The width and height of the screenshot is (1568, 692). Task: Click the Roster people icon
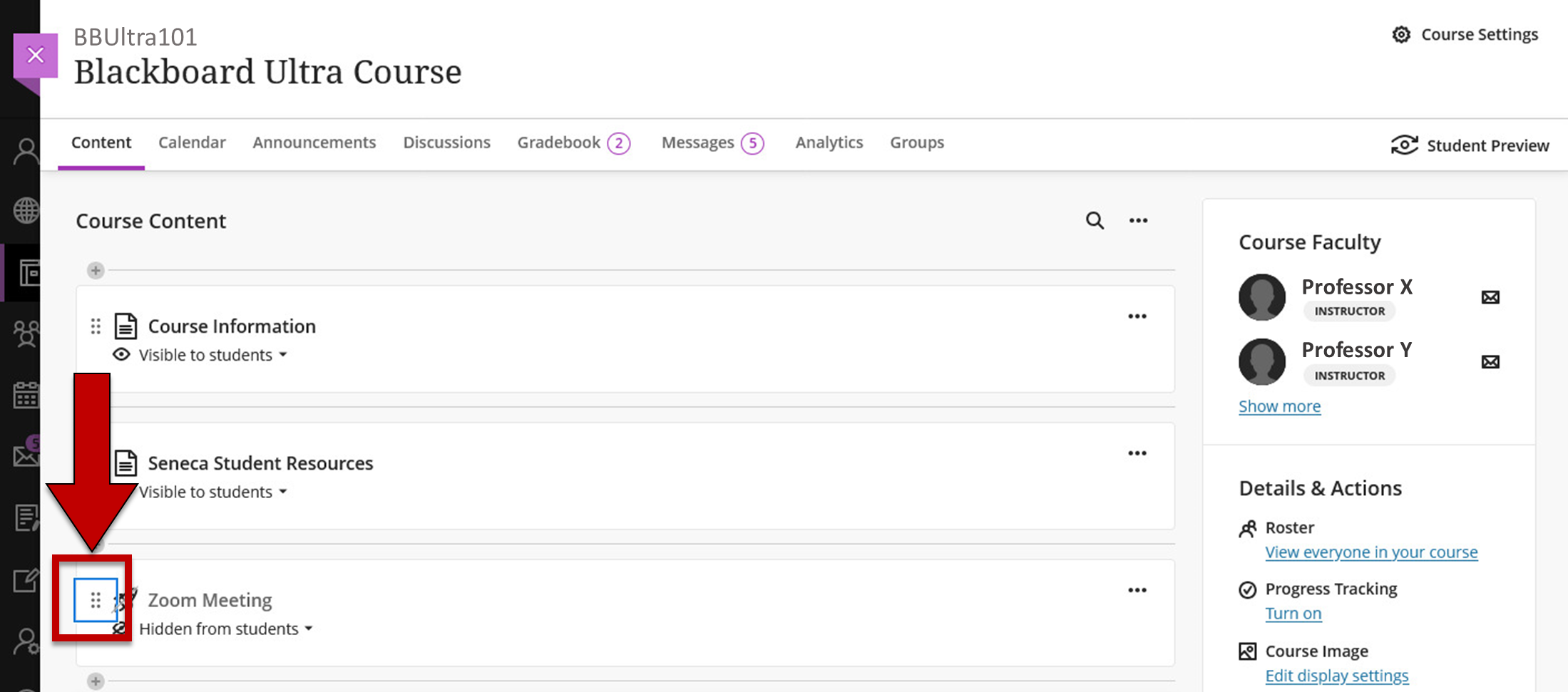[x=1247, y=528]
